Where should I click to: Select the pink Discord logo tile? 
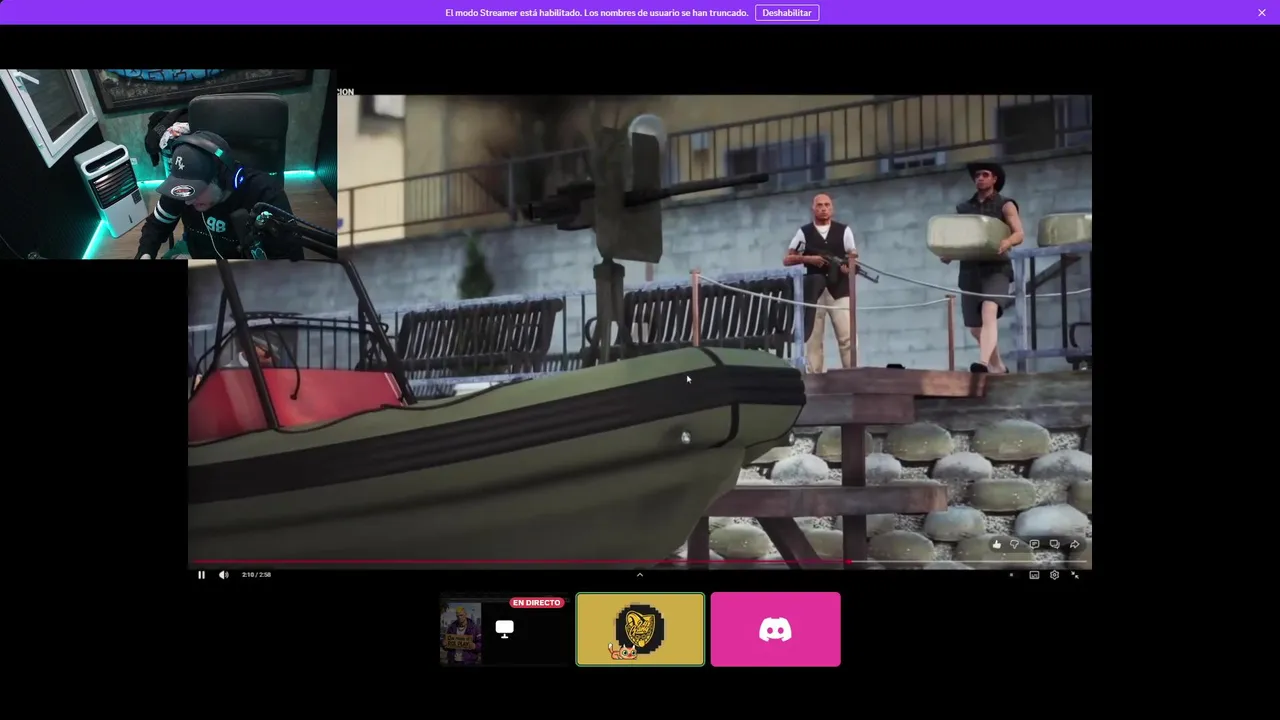tap(775, 629)
